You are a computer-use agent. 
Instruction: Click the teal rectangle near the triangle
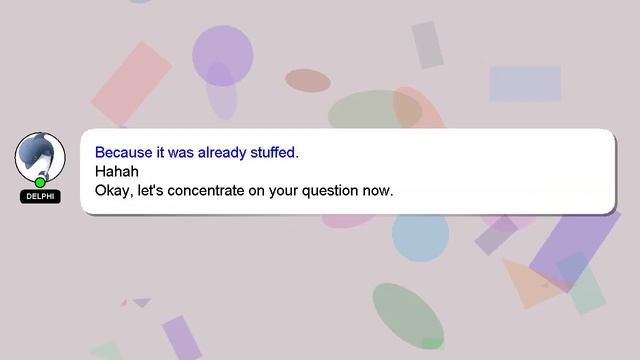coord(583,284)
